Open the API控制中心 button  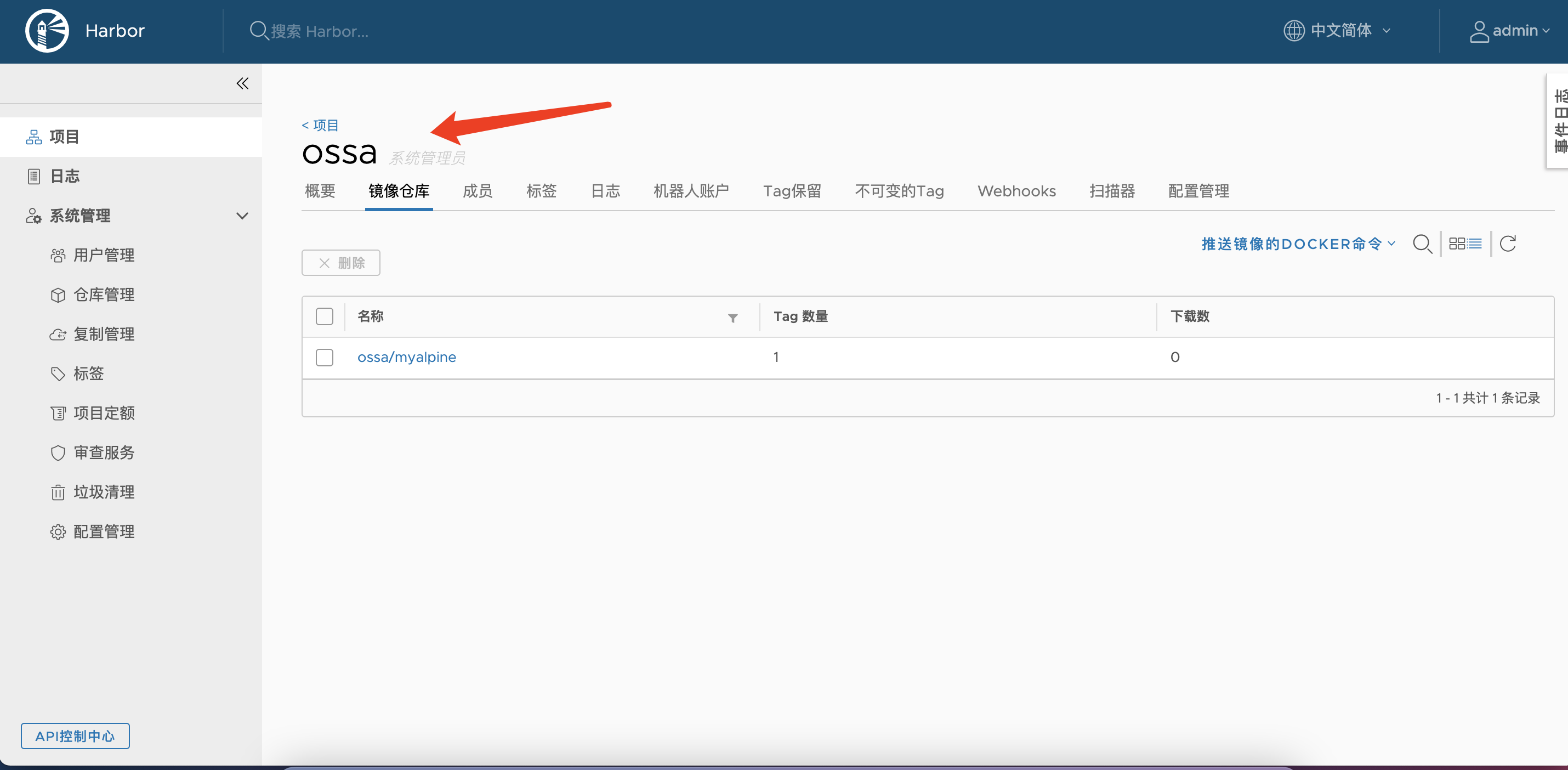pos(75,737)
